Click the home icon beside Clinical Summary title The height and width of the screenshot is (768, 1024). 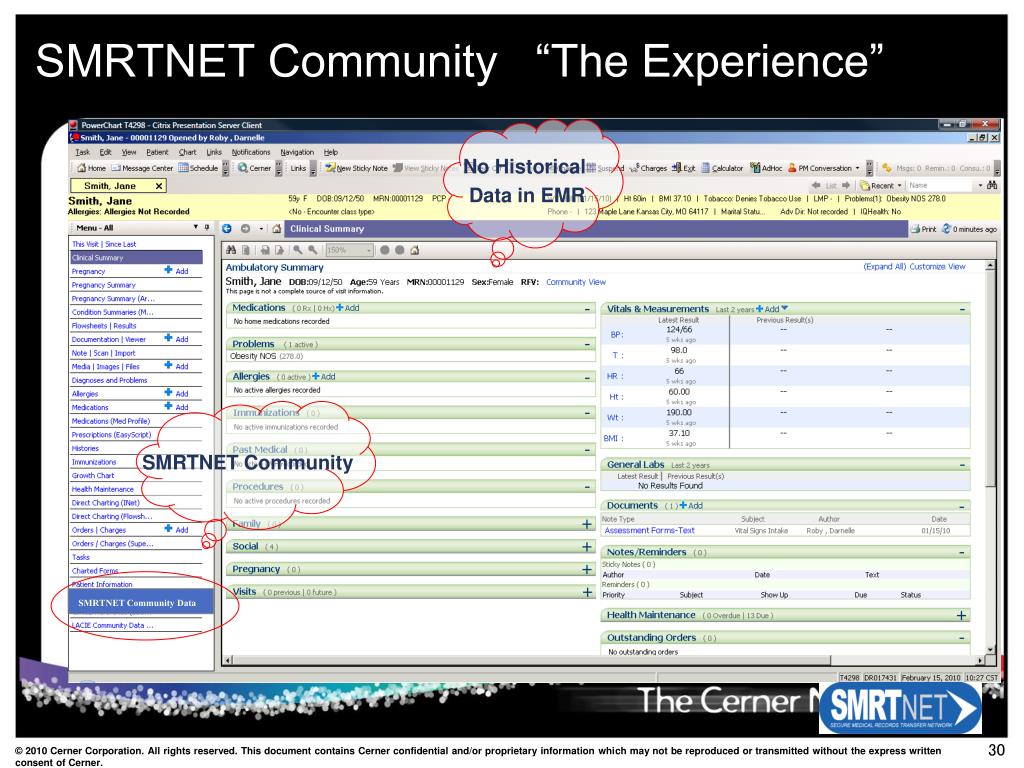pos(277,229)
